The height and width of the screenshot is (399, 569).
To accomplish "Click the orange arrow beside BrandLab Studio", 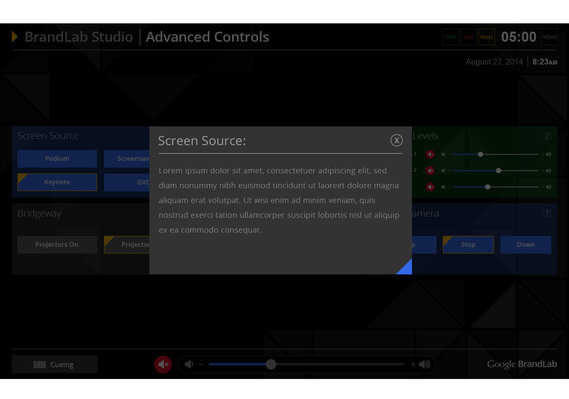I will coord(15,37).
